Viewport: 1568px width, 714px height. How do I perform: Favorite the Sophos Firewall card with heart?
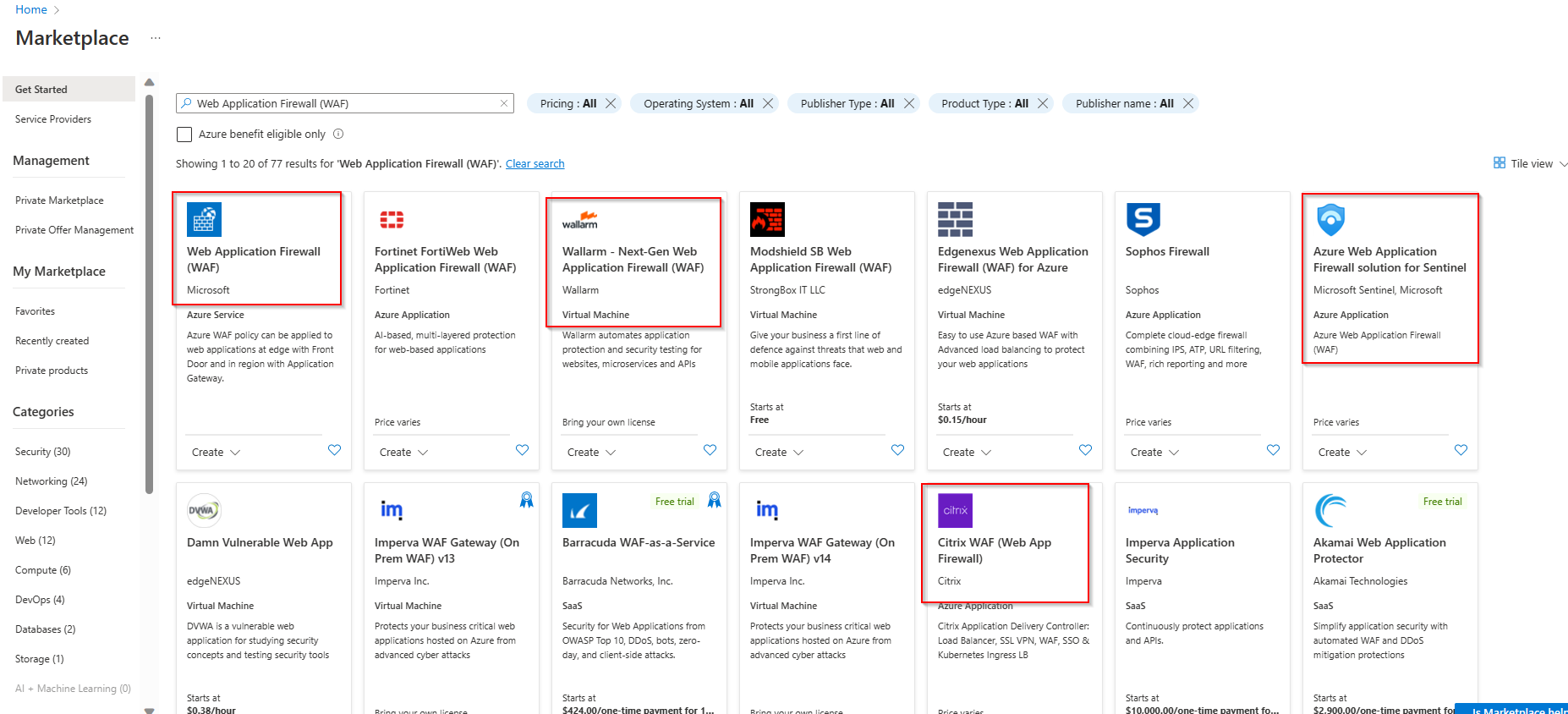coord(1273,450)
